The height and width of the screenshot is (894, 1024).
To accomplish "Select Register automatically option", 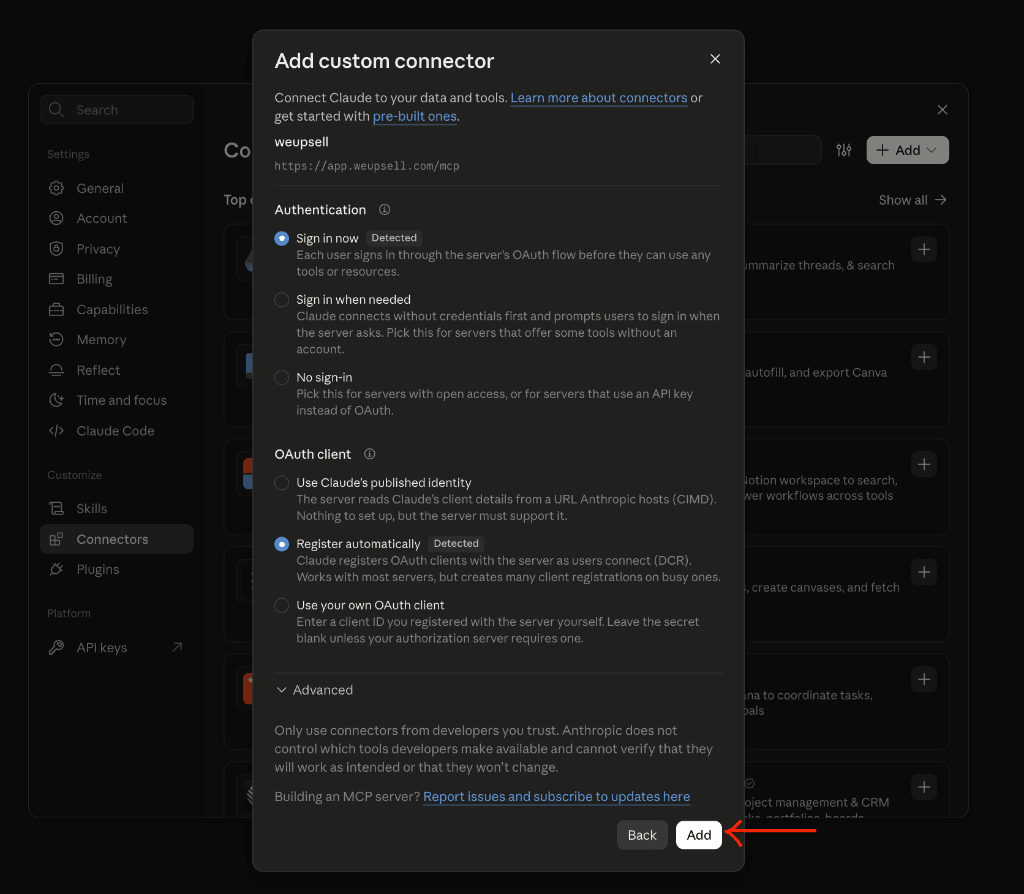I will click(x=281, y=544).
